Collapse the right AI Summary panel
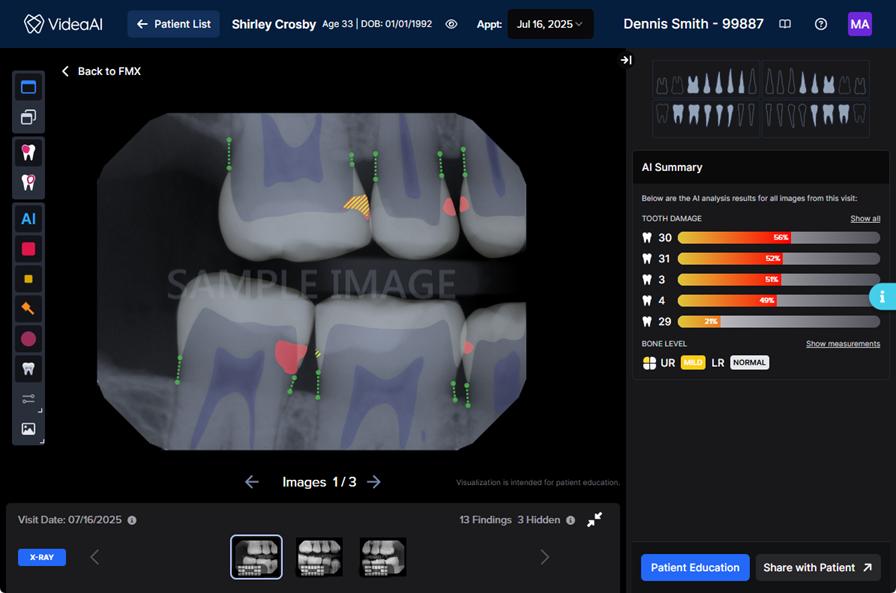Screen dimensions: 896x593 coord(626,60)
